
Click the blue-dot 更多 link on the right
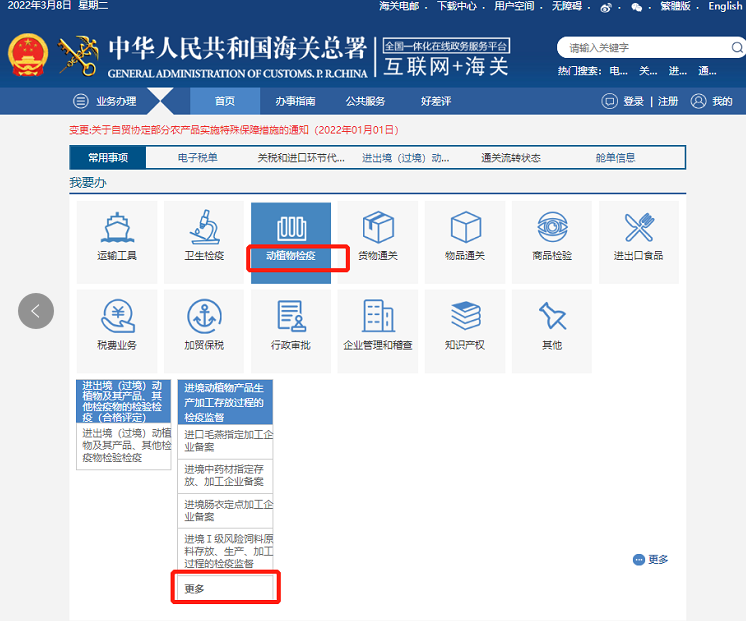click(x=650, y=560)
